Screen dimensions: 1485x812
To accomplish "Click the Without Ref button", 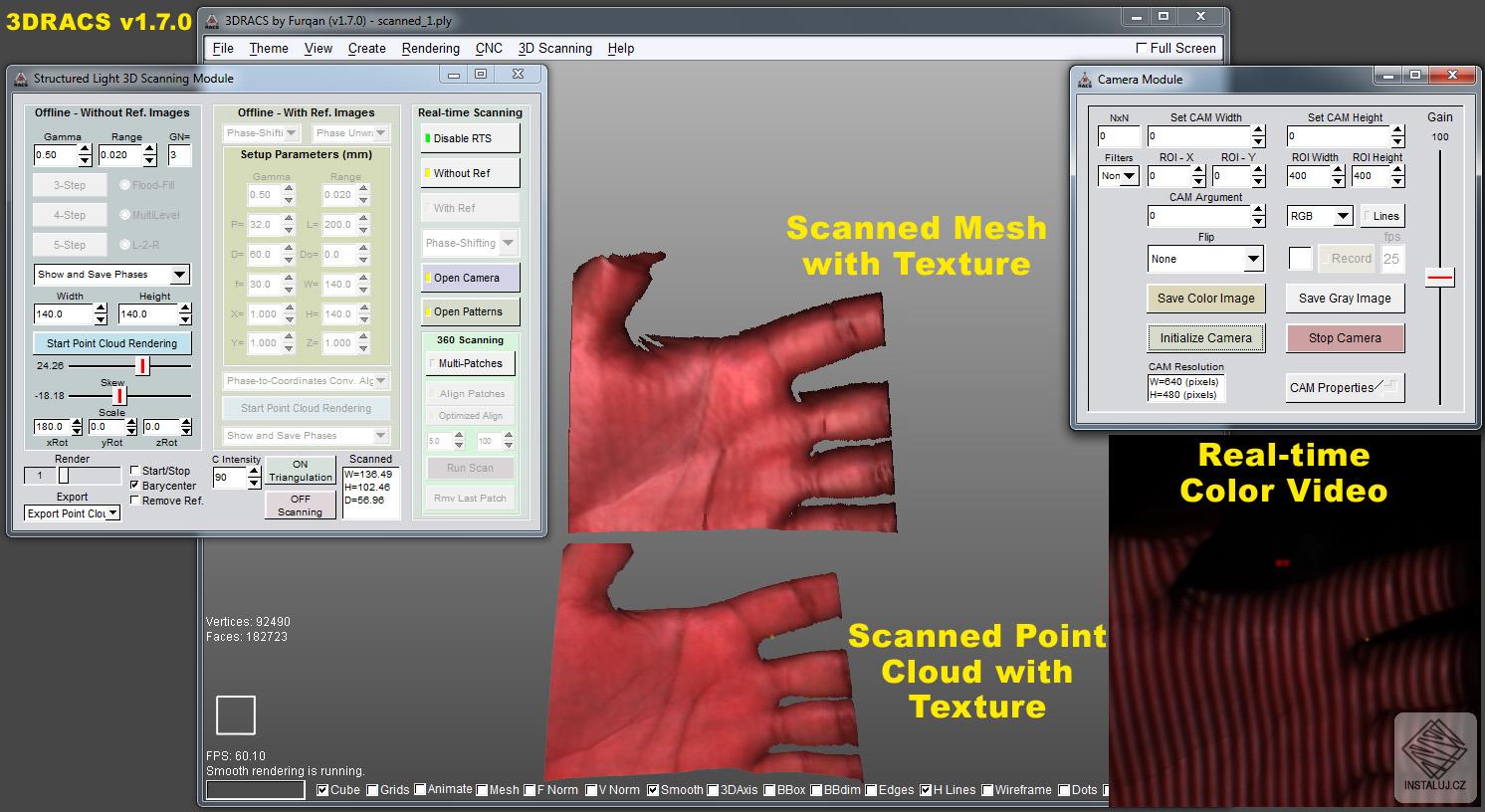I will coord(470,173).
